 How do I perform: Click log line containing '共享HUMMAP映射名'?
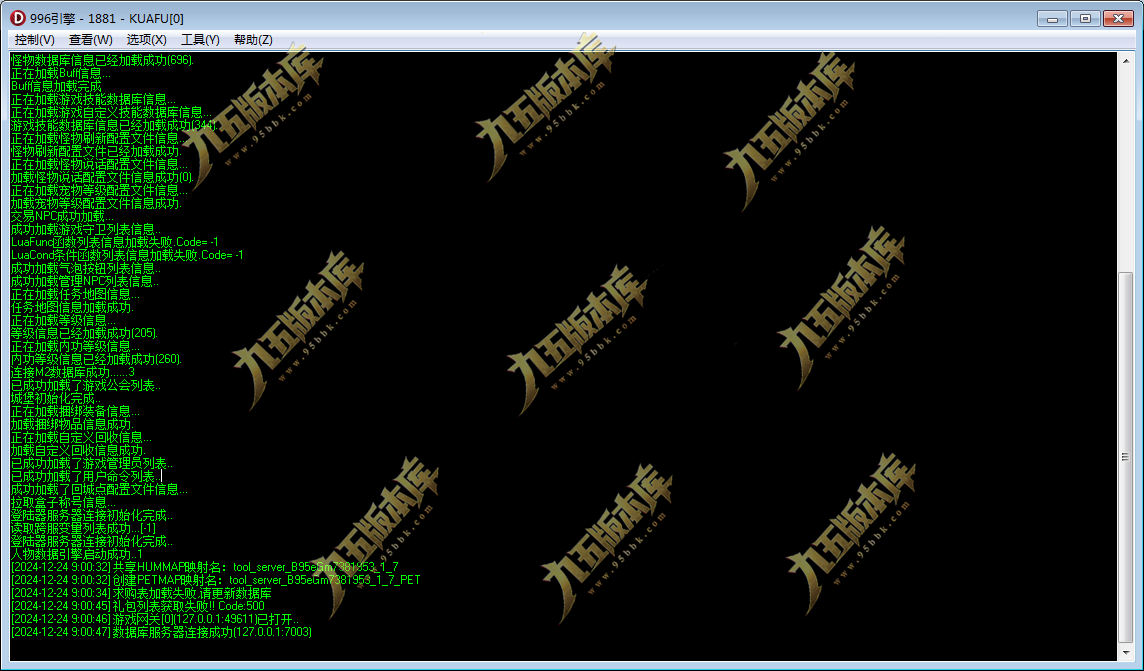[204, 567]
